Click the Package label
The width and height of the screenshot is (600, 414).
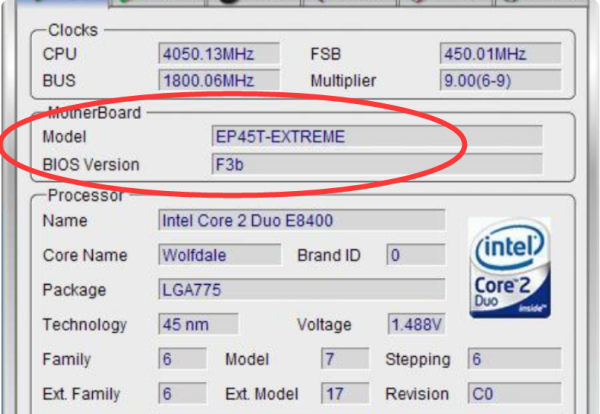[x=74, y=290]
